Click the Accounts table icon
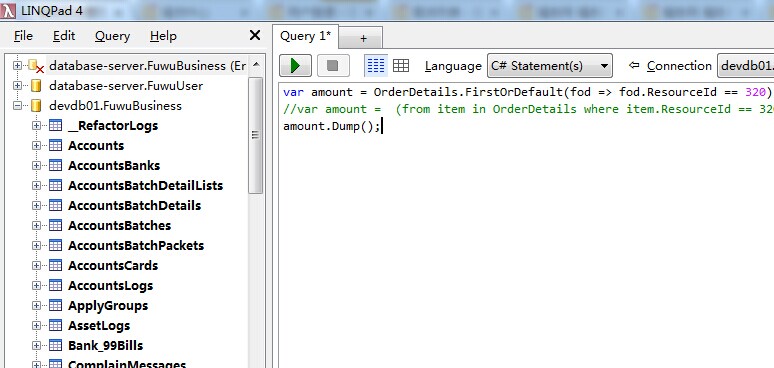The height and width of the screenshot is (368, 774). [x=55, y=146]
